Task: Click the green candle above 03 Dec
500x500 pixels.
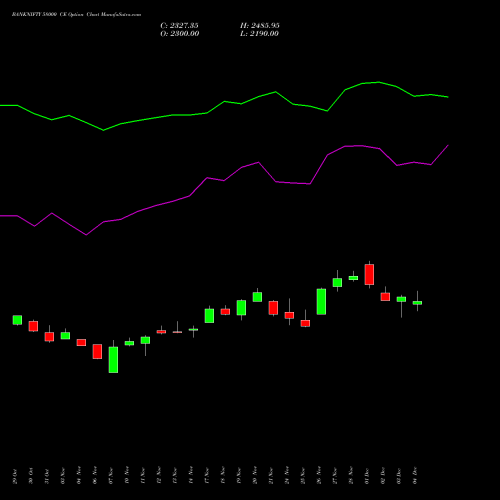Action: coord(401,299)
